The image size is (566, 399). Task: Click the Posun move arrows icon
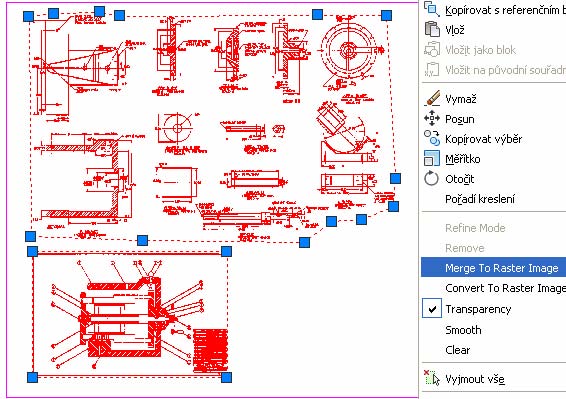click(x=432, y=118)
